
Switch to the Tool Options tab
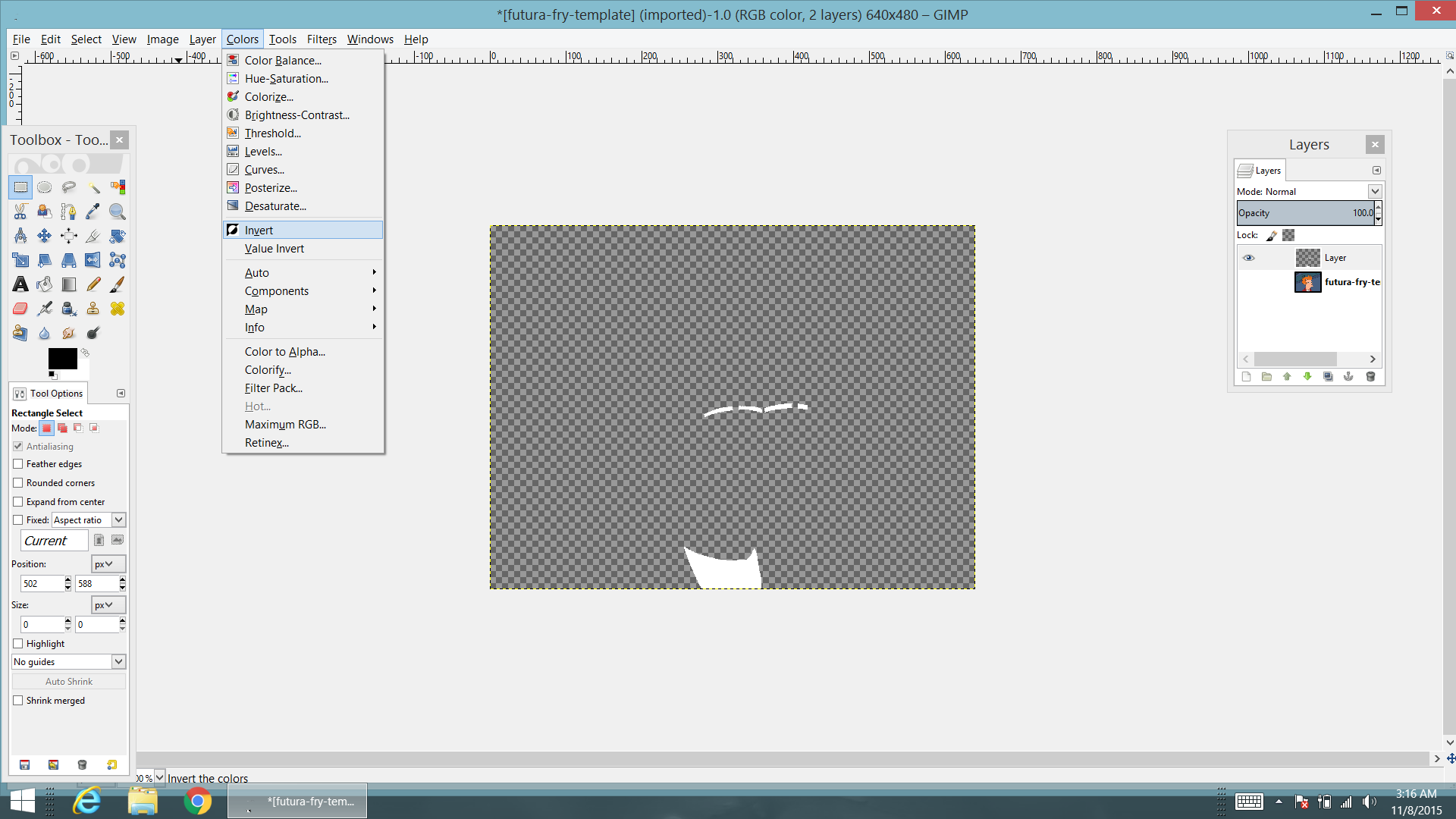click(49, 394)
